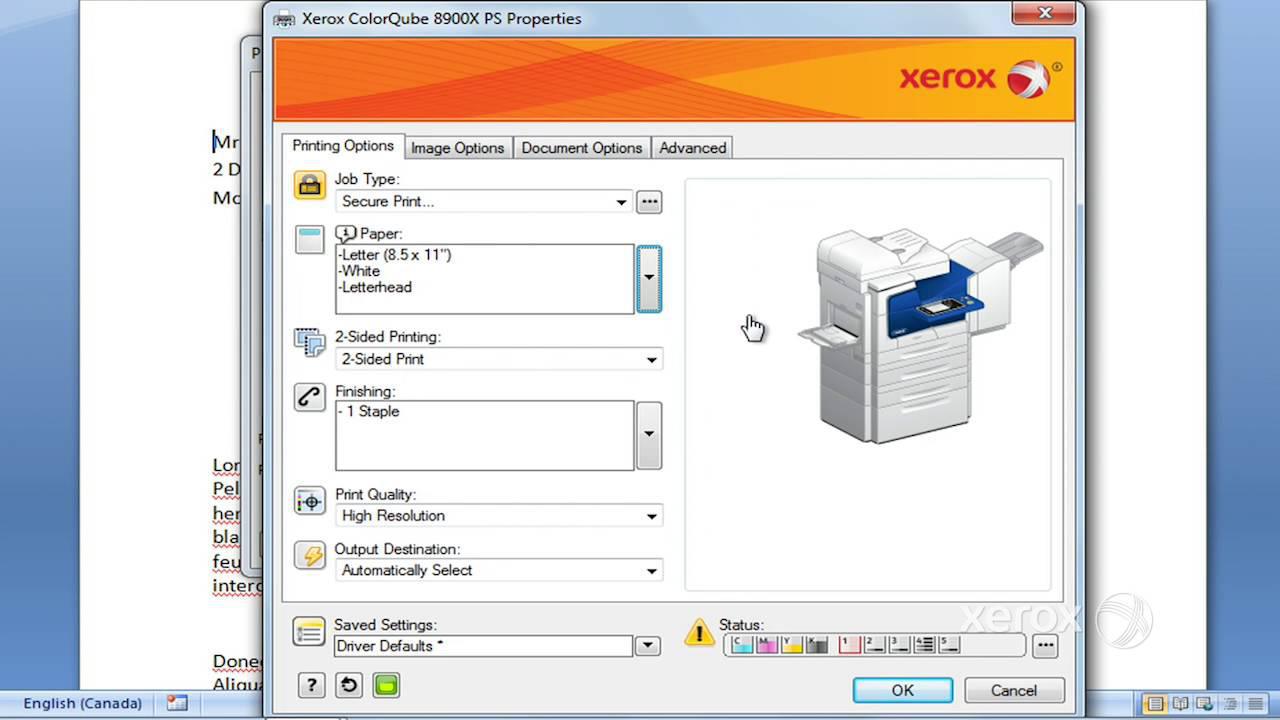Viewport: 1280px width, 720px height.
Task: Click OK to confirm printer properties
Action: [x=903, y=690]
